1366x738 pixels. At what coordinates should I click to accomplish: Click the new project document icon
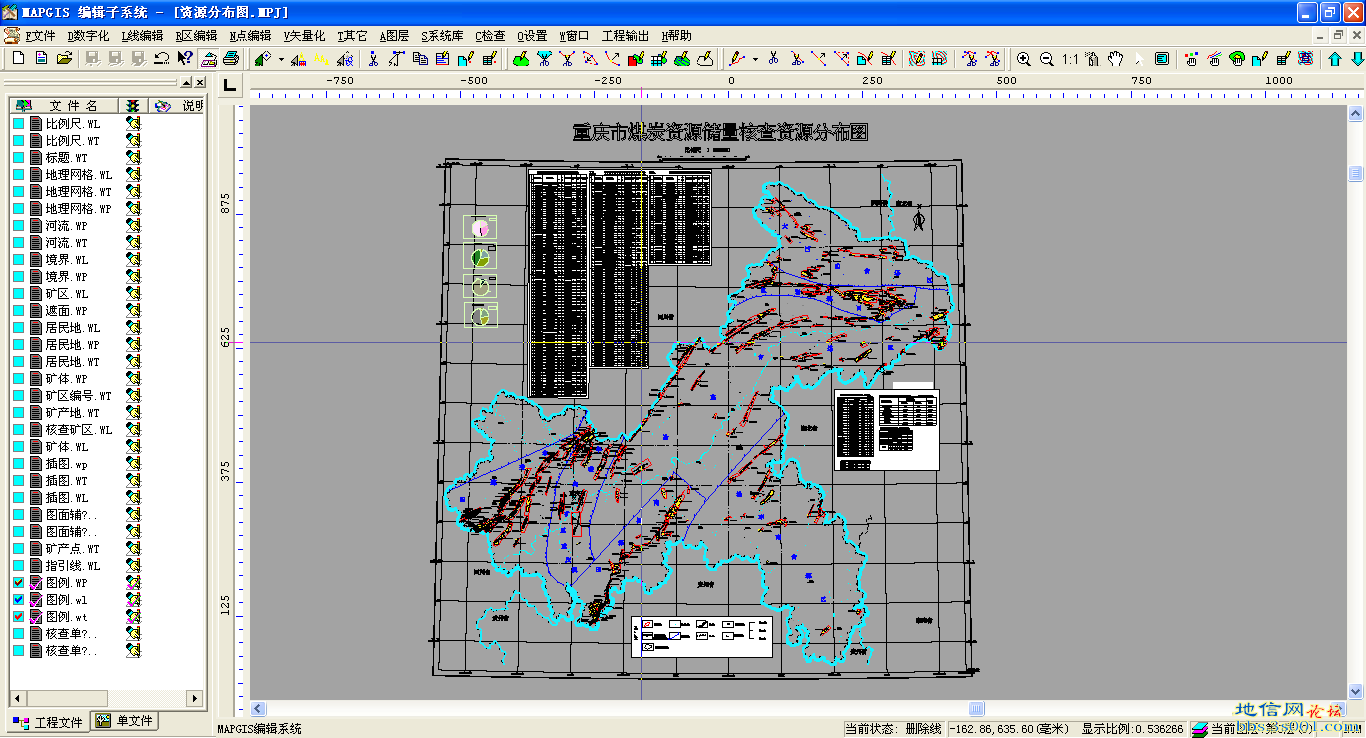click(x=41, y=58)
